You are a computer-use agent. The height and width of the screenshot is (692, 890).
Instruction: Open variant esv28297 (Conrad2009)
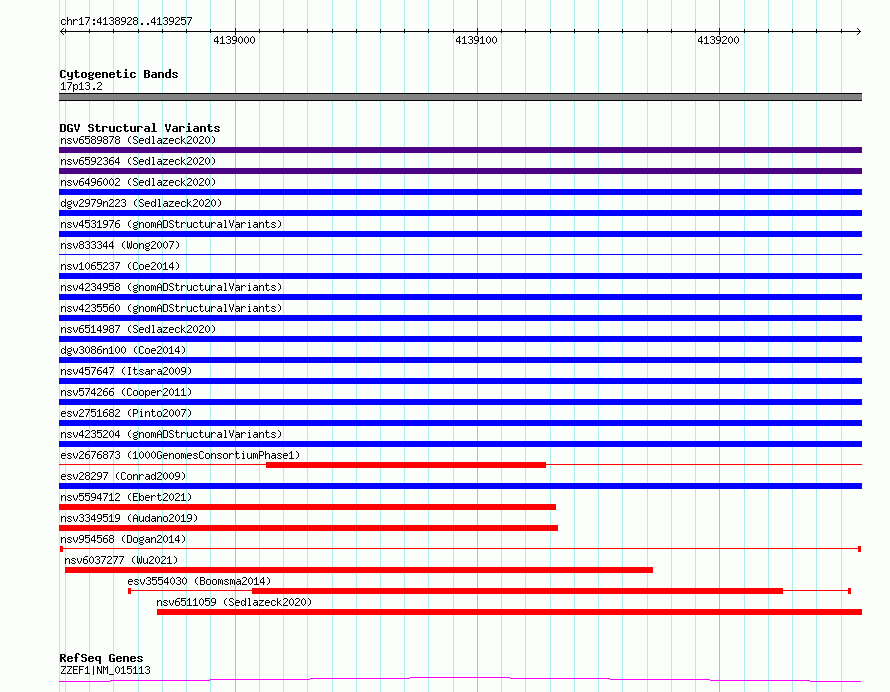click(x=123, y=476)
